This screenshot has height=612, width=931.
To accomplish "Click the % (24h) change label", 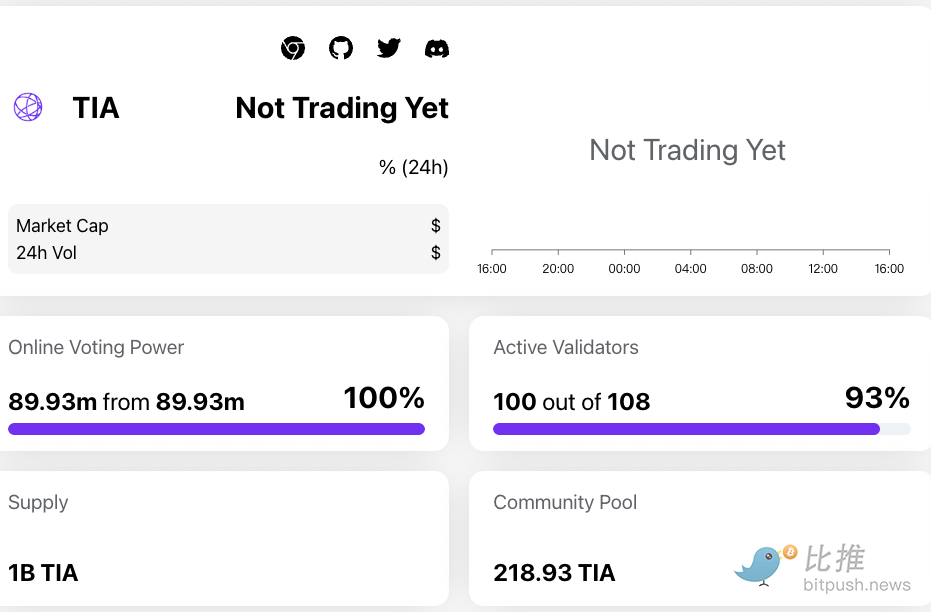I will pos(413,168).
